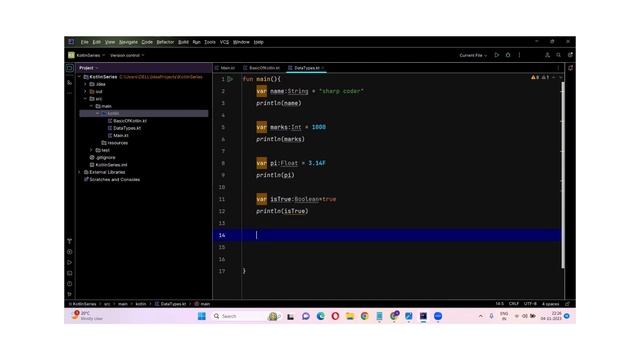Screen dimensions: 640x360
Task: Open the Build menu
Action: 183,42
